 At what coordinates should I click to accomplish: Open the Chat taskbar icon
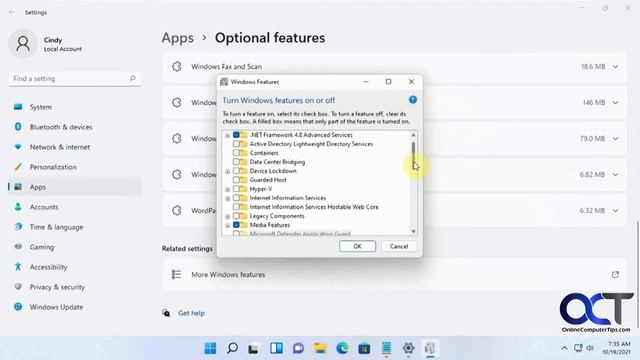(298, 348)
